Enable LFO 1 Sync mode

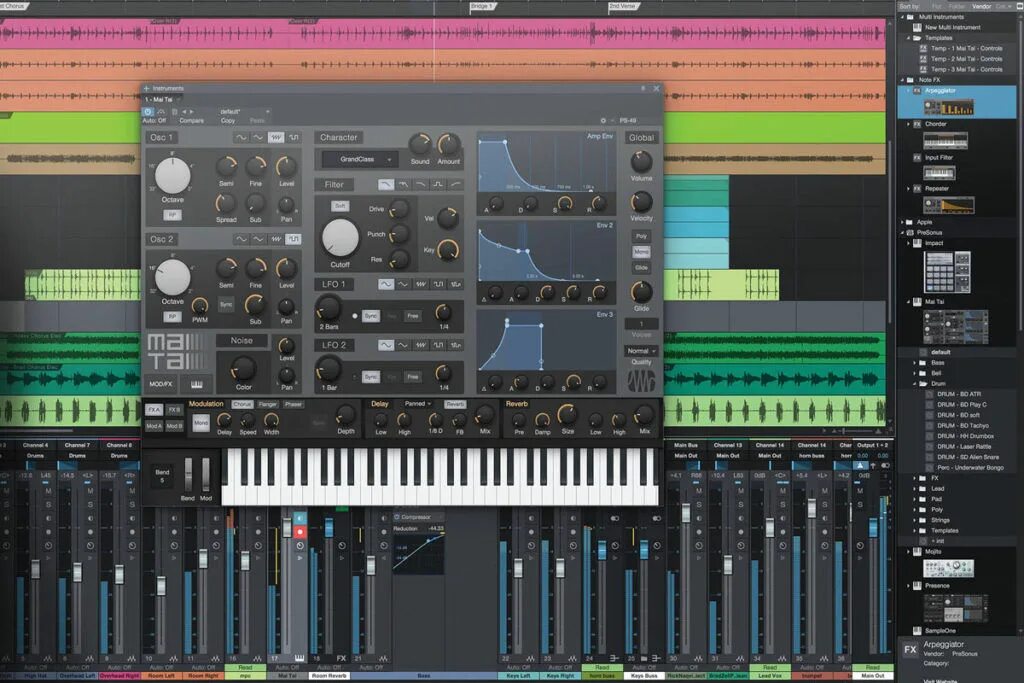370,316
